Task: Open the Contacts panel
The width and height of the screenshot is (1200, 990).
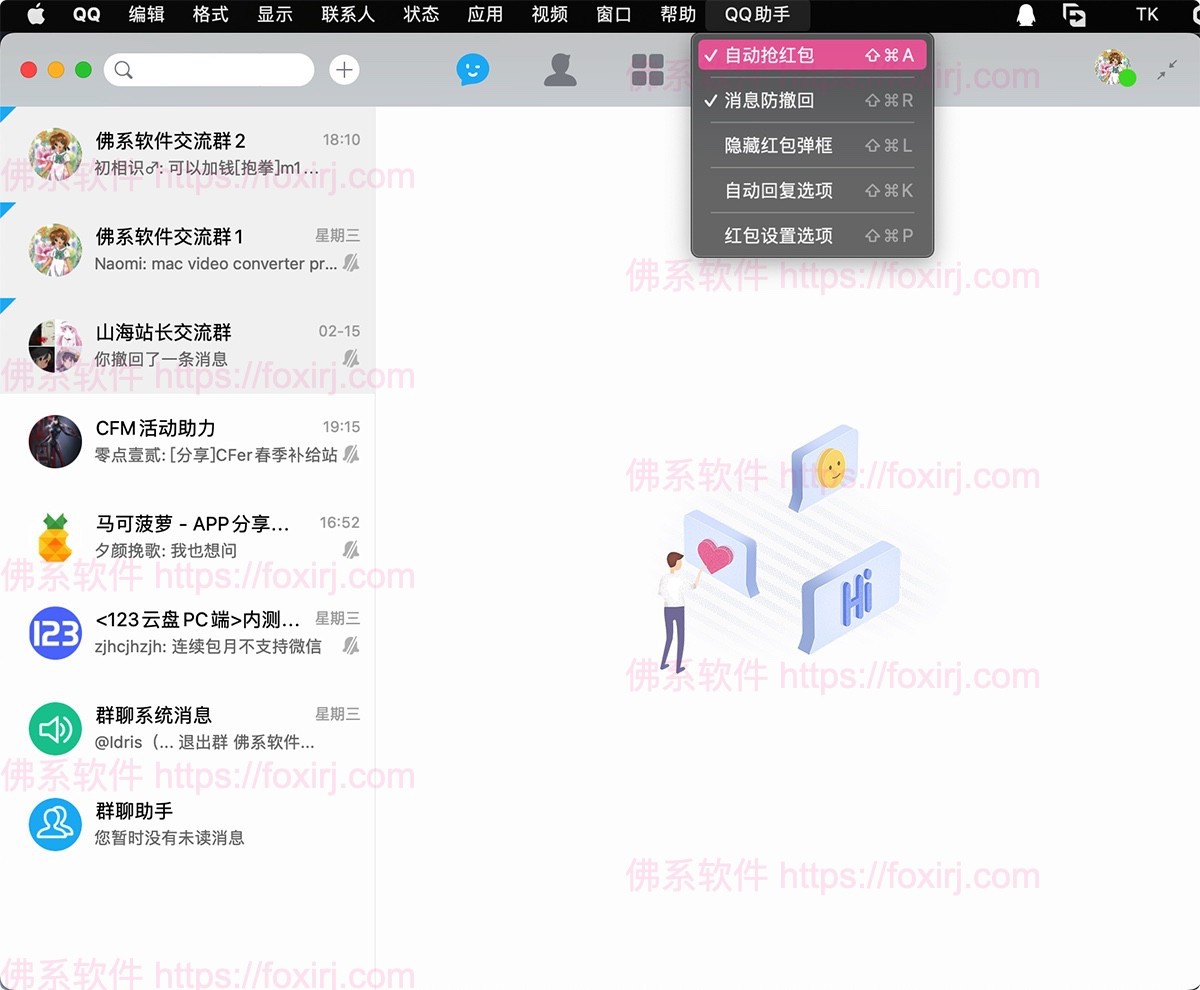Action: 560,70
